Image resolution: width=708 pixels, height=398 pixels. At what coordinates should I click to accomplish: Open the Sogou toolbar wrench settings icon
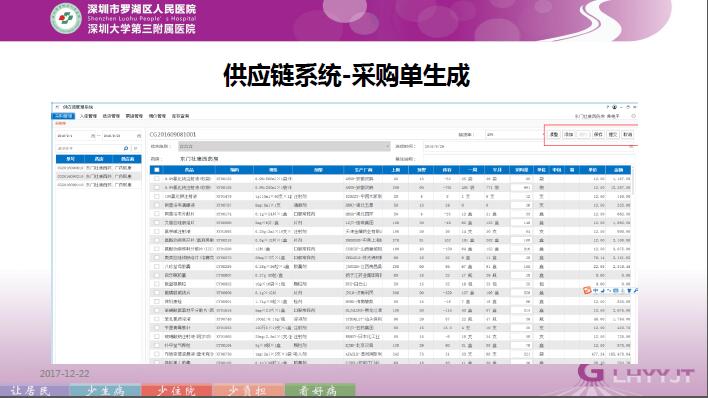pyautogui.click(x=636, y=290)
